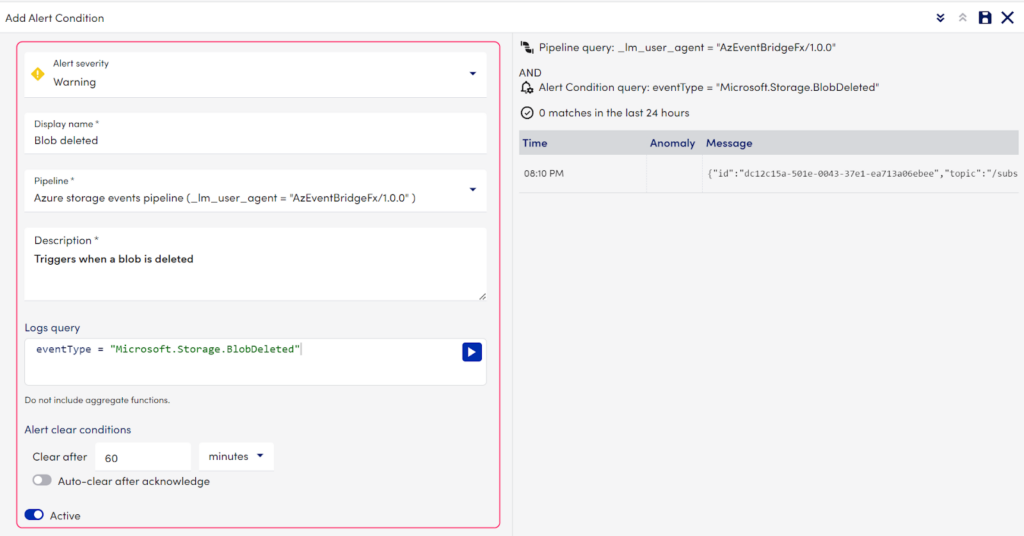Click the Clear after value field
The width and height of the screenshot is (1024, 536).
(x=143, y=457)
